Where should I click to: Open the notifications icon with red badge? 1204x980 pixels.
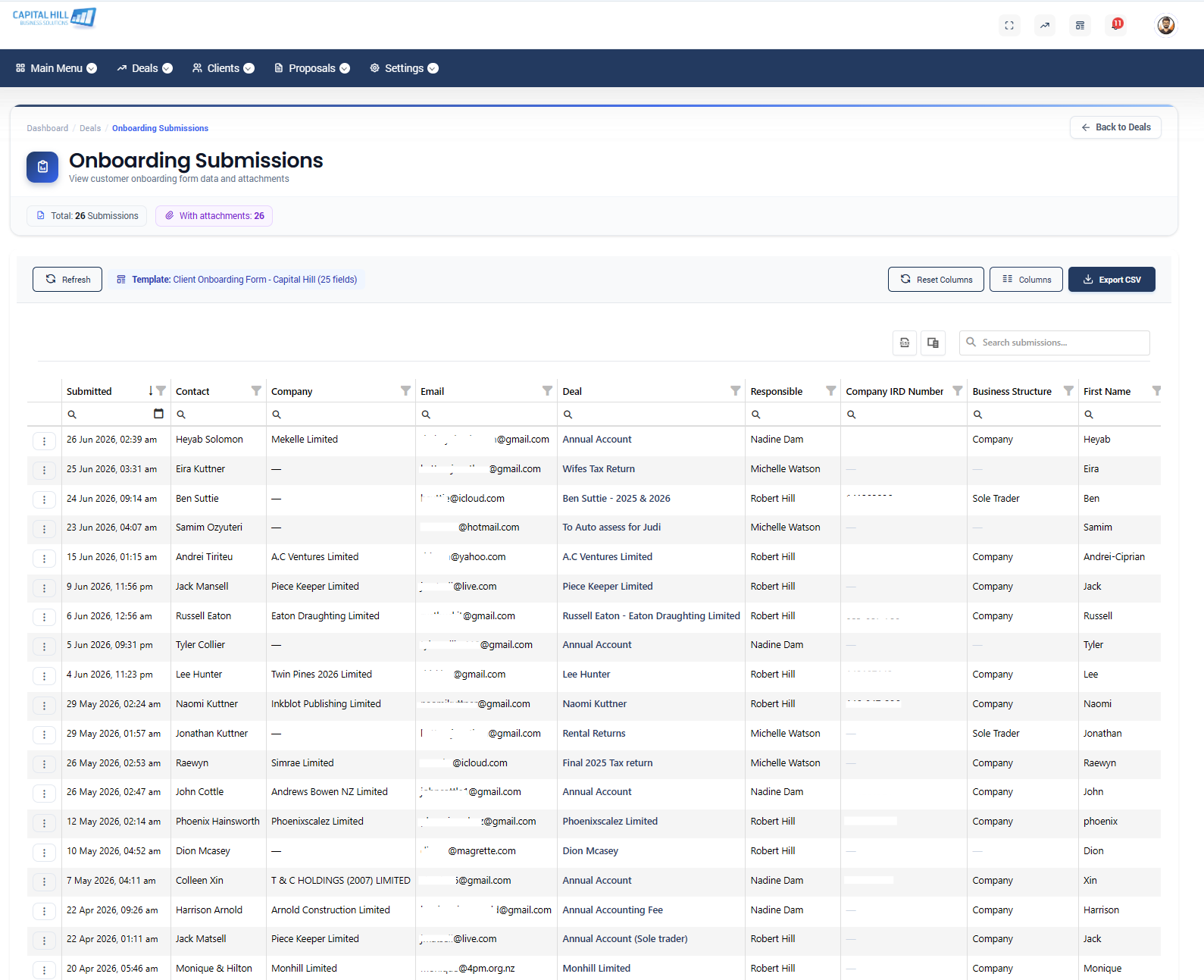point(1116,25)
